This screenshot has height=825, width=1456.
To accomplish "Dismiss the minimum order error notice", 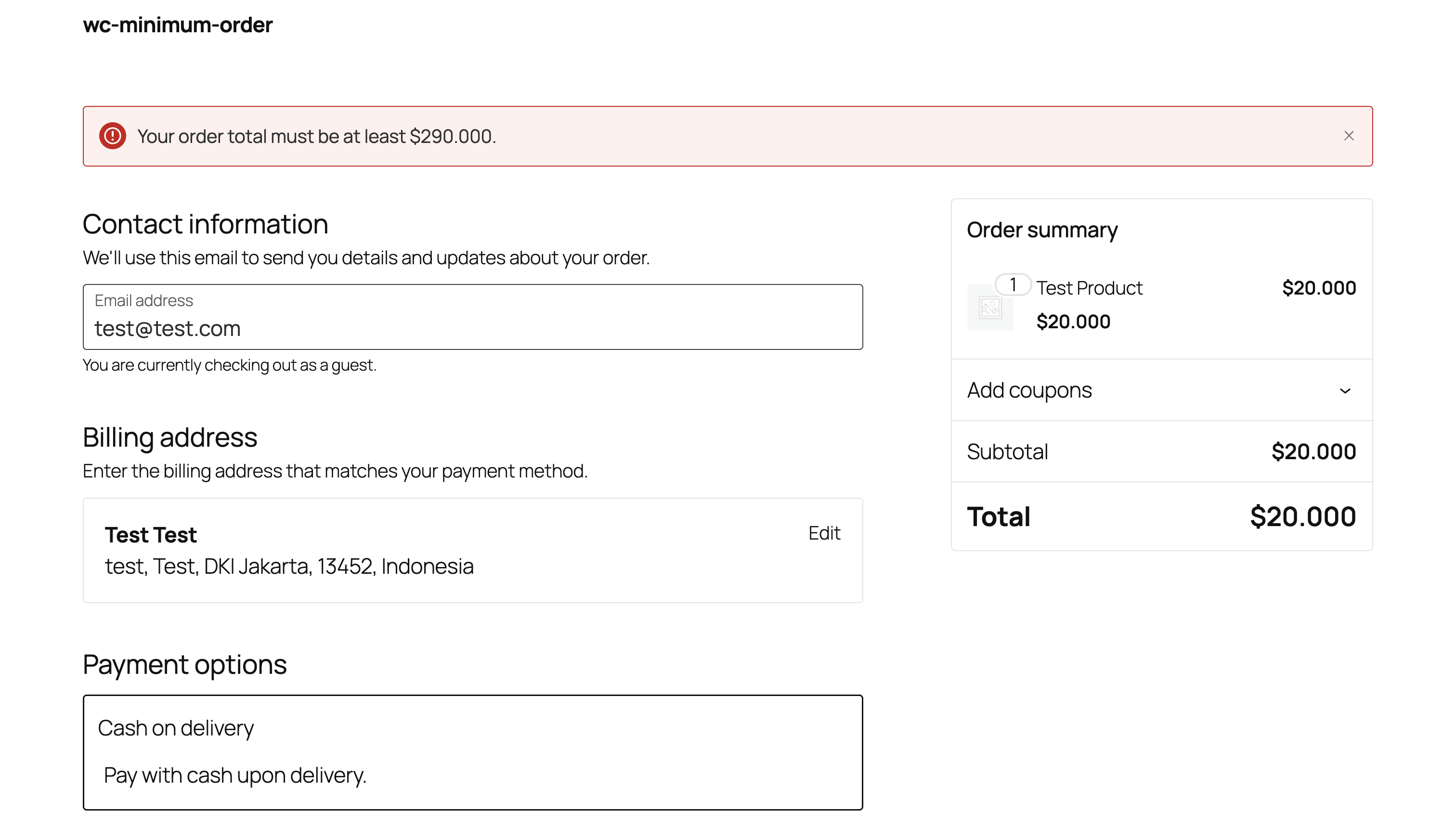I will coord(1348,136).
